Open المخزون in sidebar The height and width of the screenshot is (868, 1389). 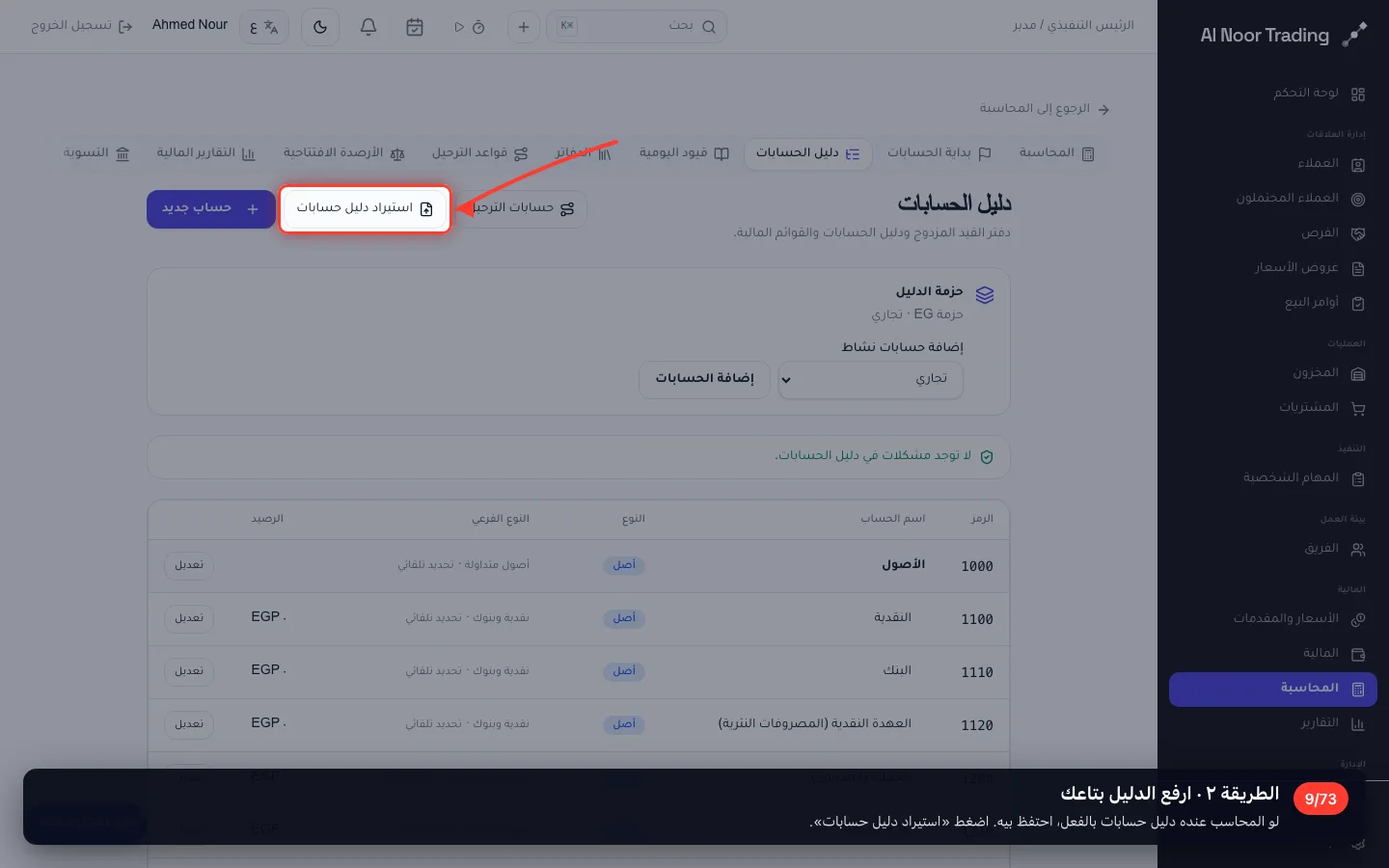pos(1273,373)
